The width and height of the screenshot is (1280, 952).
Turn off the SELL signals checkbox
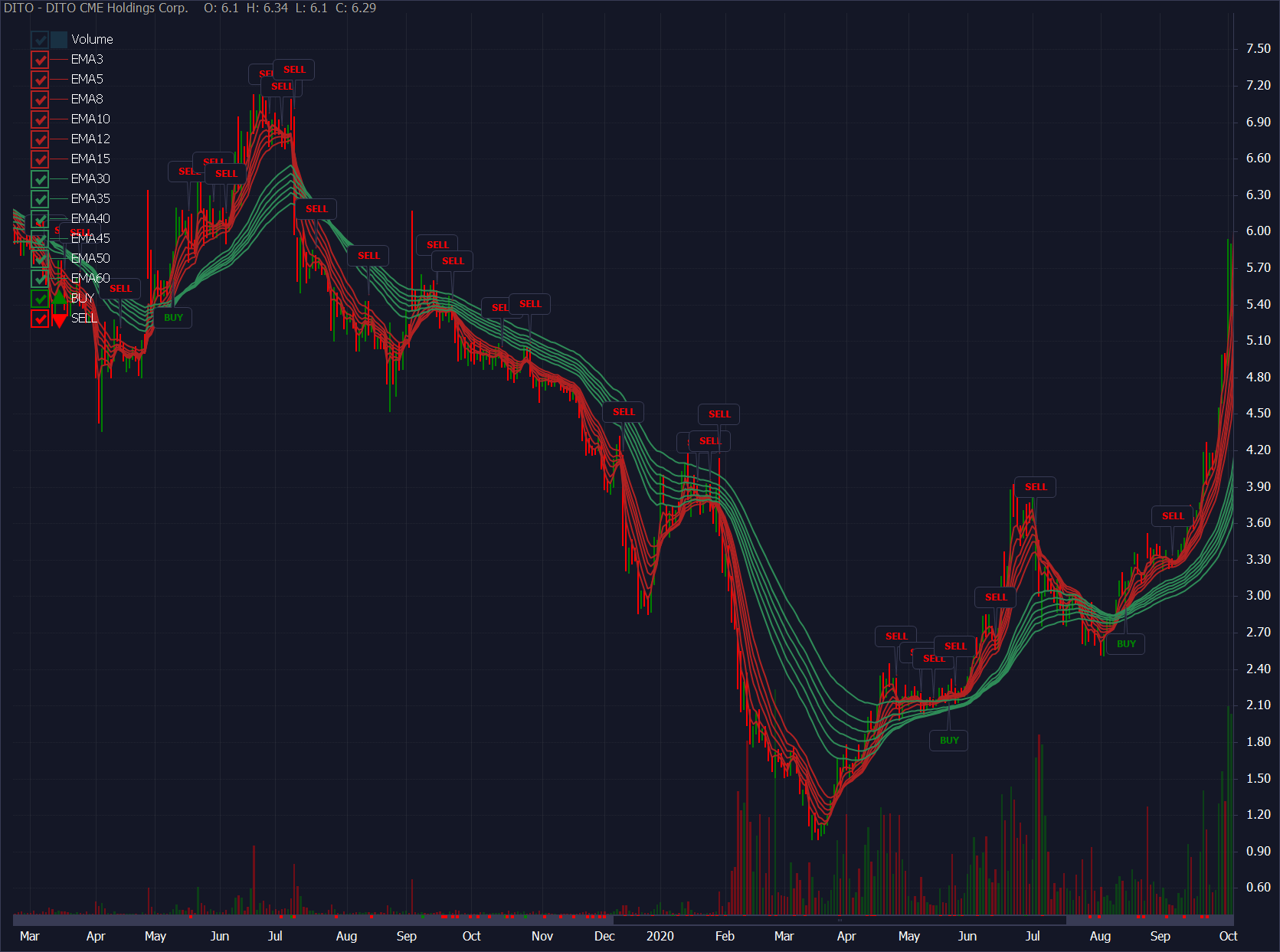(x=40, y=319)
